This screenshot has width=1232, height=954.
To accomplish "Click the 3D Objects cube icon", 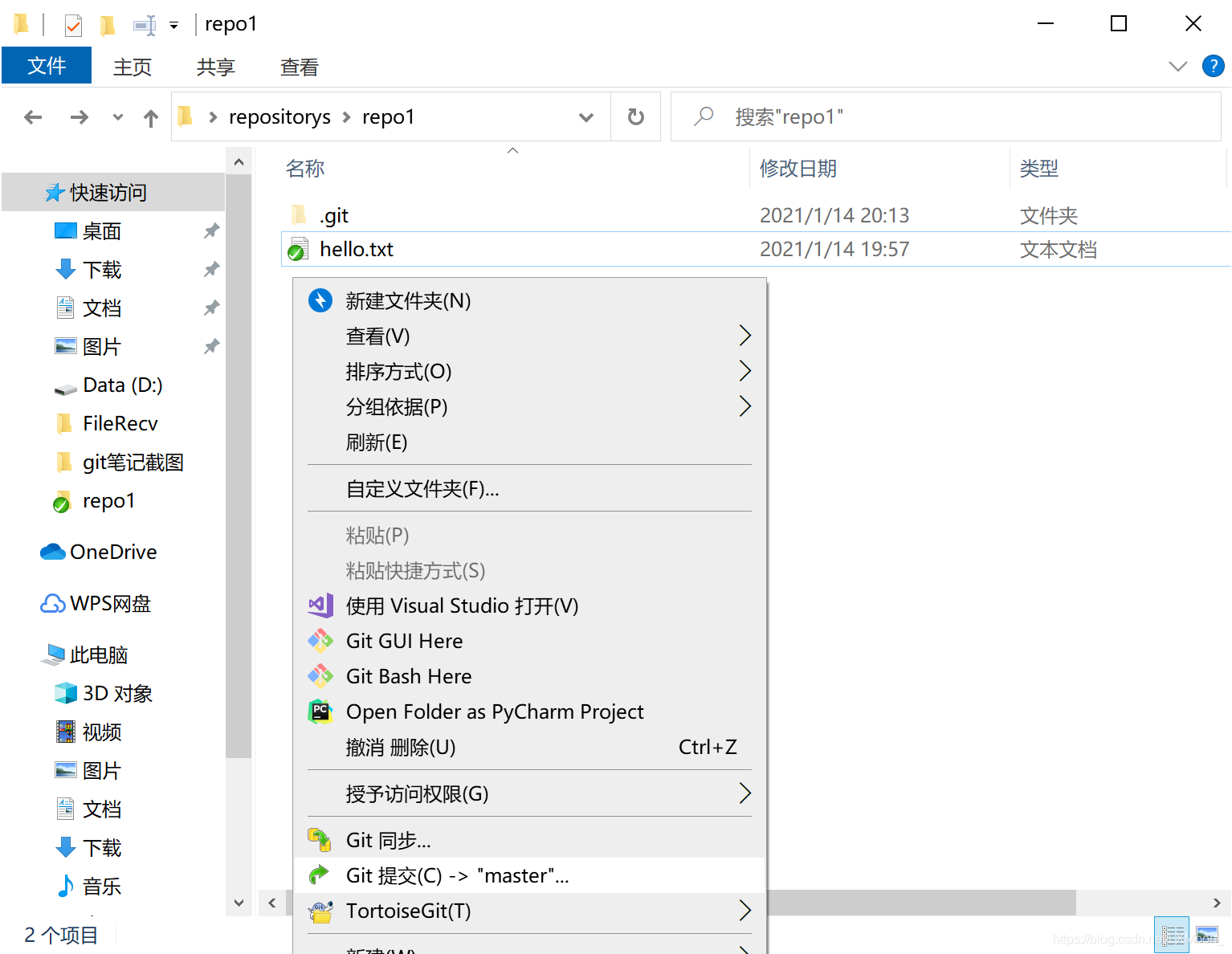I will (x=65, y=693).
